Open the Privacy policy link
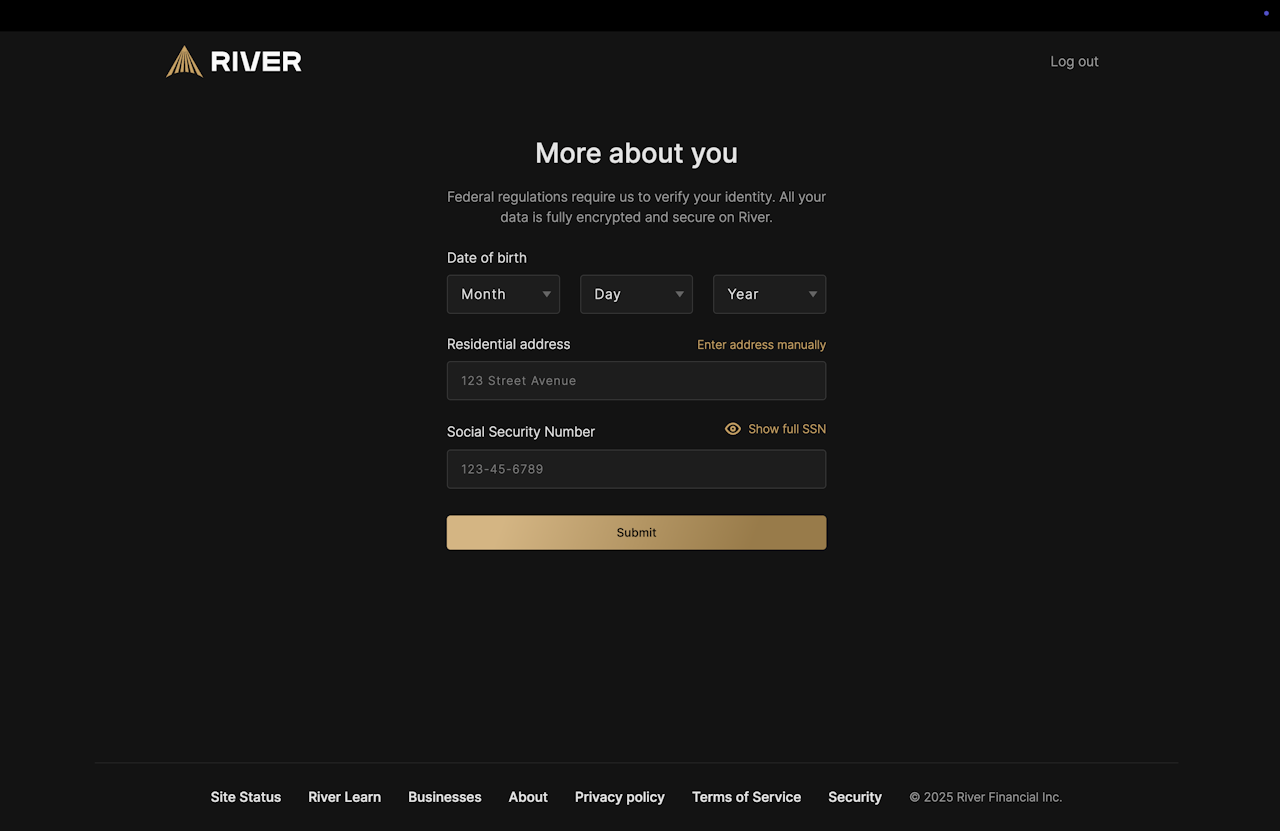 pos(619,797)
